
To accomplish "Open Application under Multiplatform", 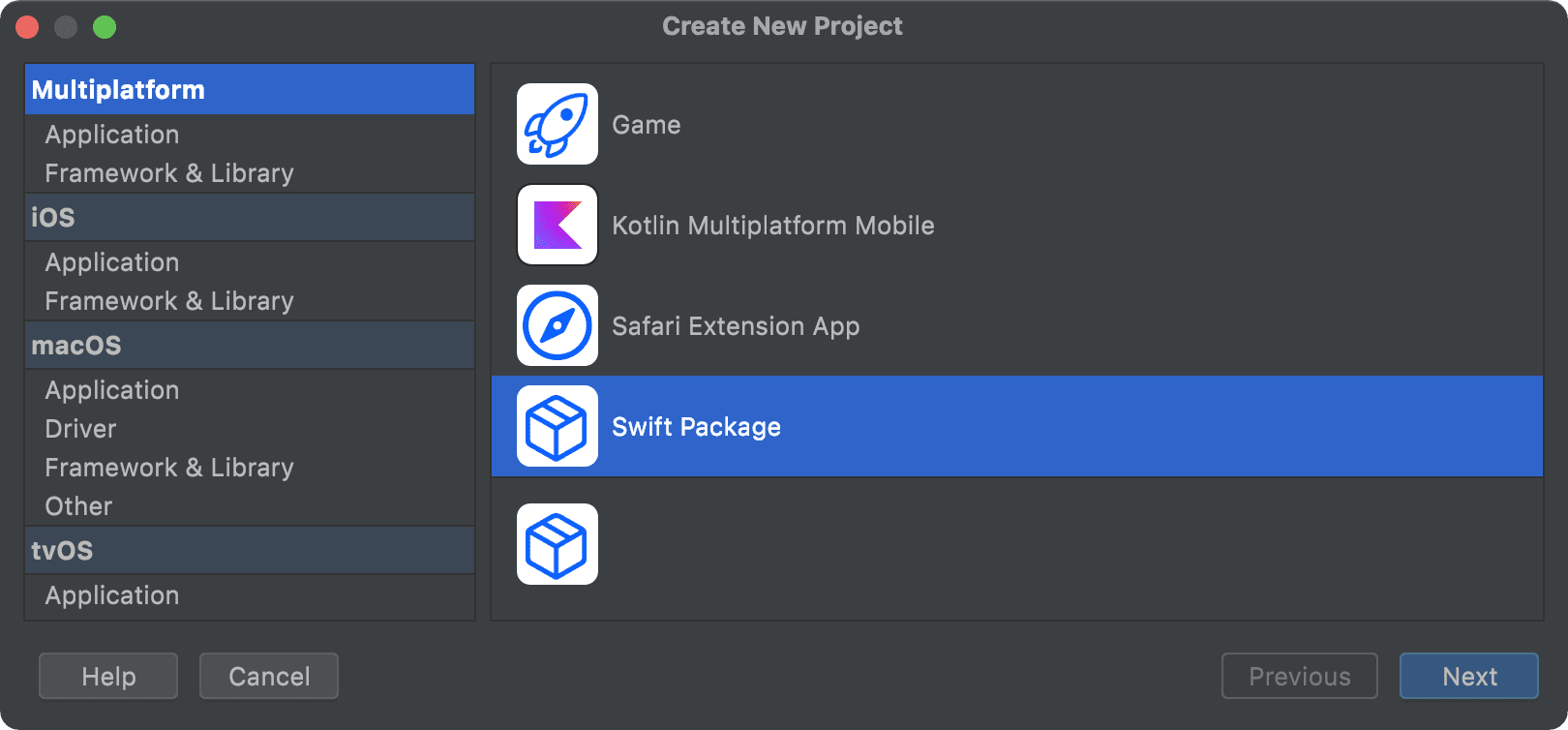I will pyautogui.click(x=250, y=135).
